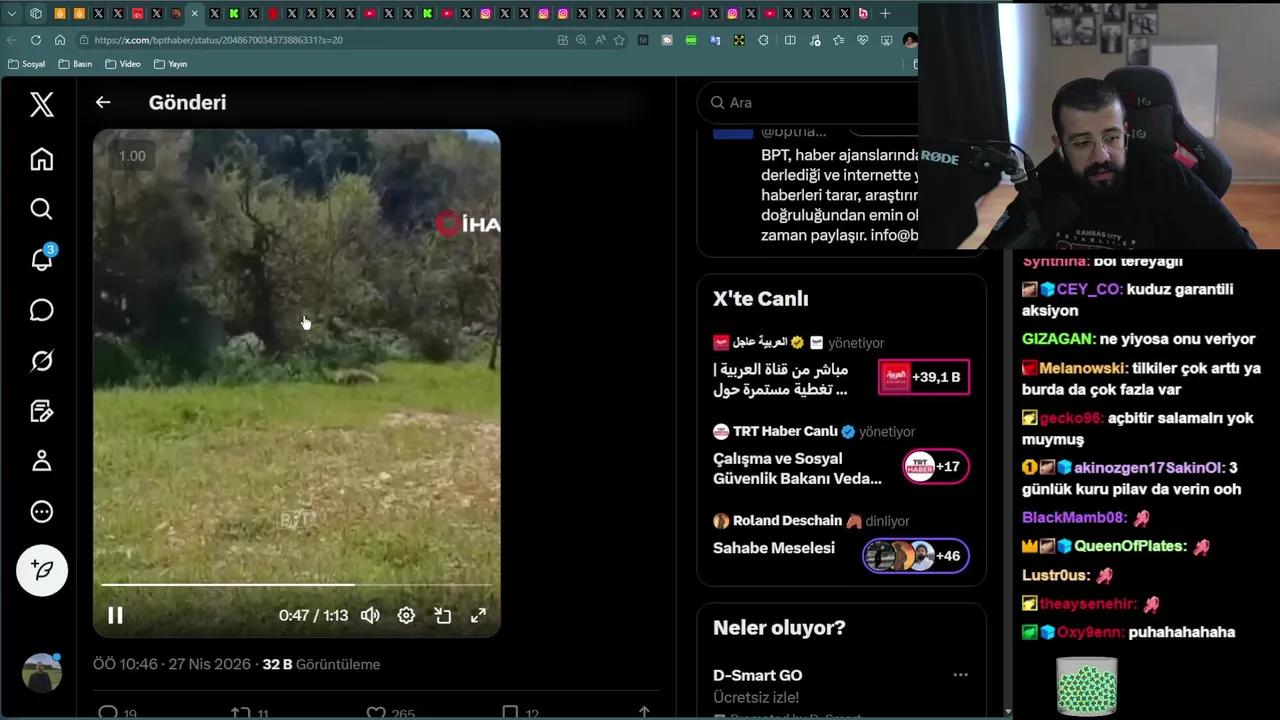Go to Home via house icon
This screenshot has width=1280, height=720.
point(41,159)
